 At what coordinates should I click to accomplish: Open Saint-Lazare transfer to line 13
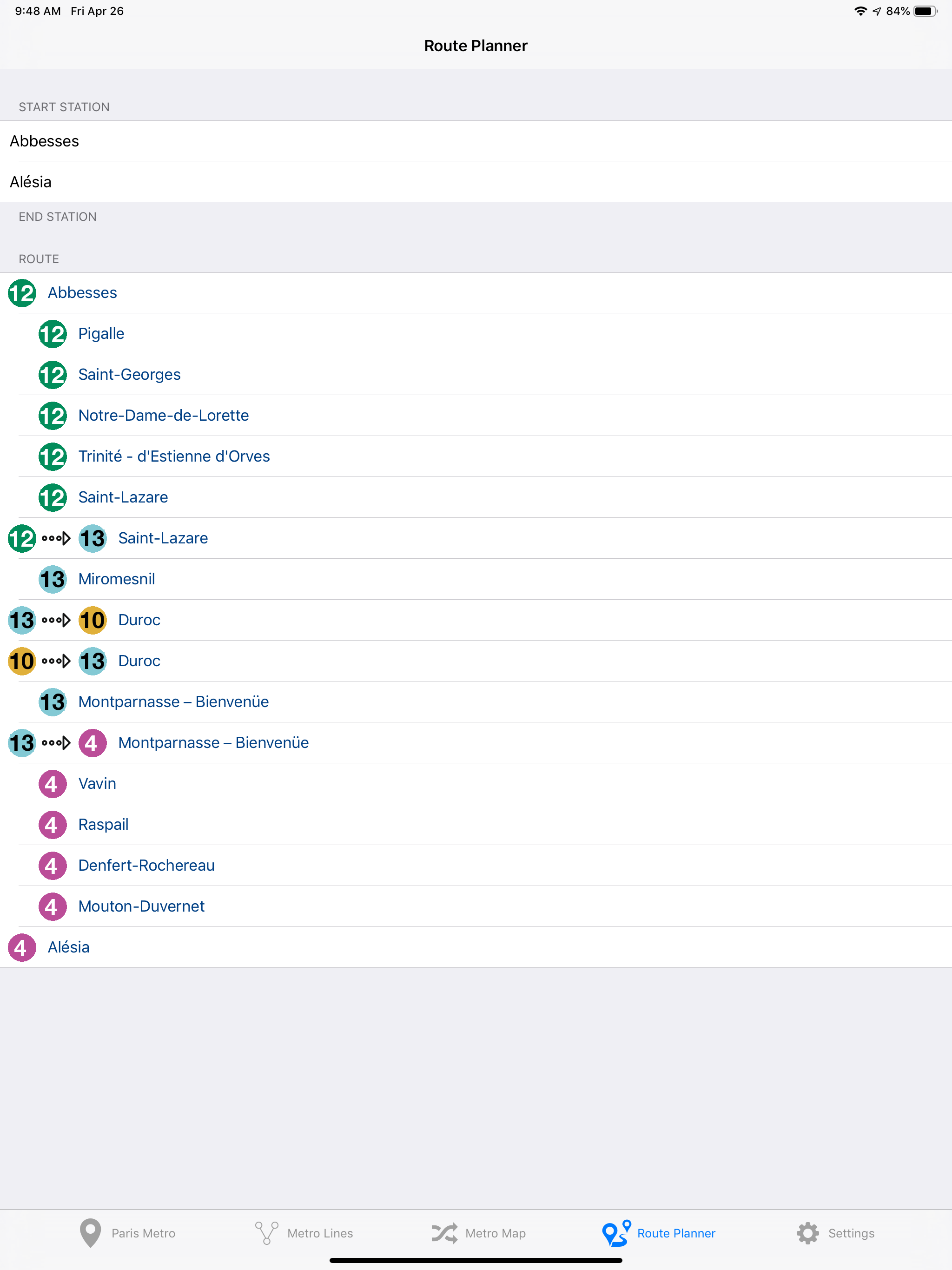(476, 538)
